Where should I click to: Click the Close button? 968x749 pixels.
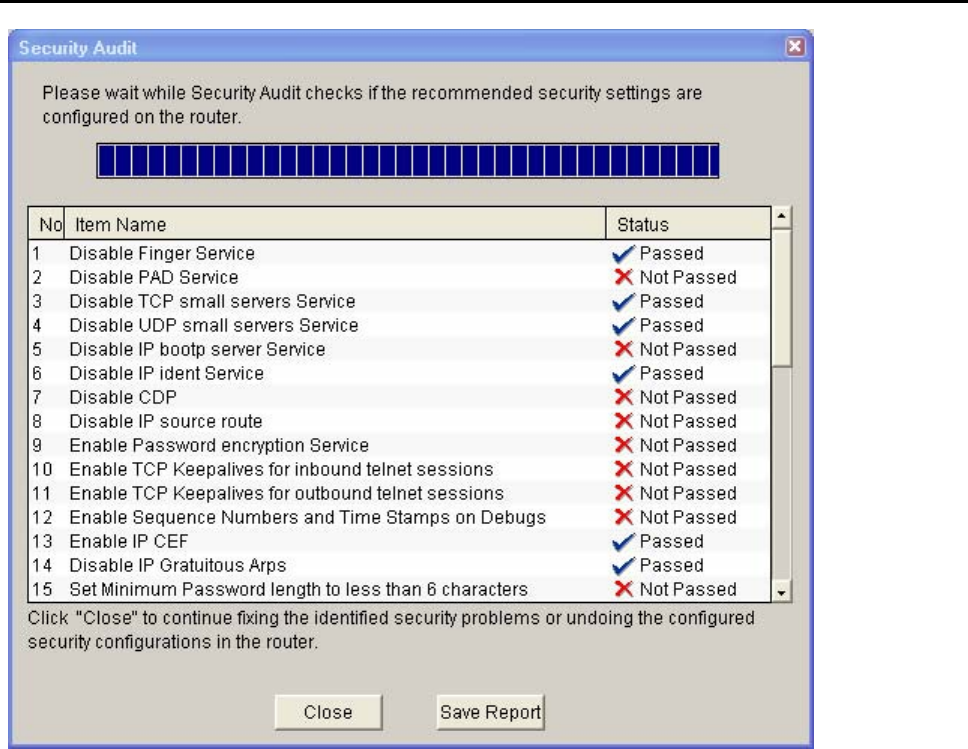pyautogui.click(x=328, y=712)
